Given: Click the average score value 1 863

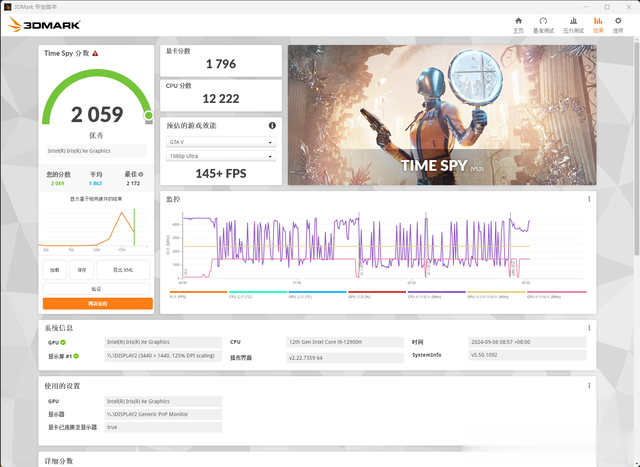Looking at the screenshot, I should [x=96, y=183].
